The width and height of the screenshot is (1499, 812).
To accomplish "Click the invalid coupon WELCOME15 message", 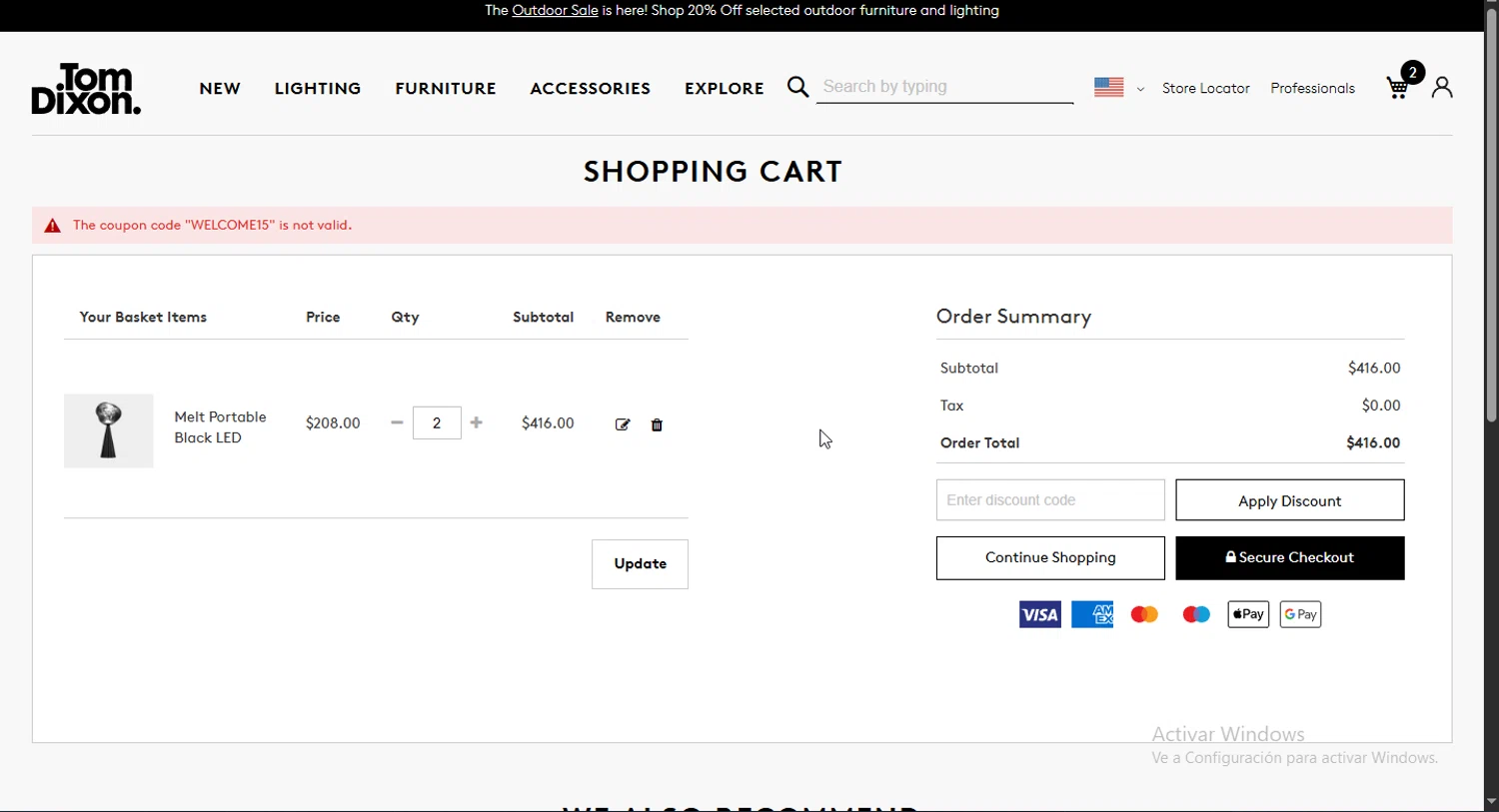I will (x=212, y=226).
